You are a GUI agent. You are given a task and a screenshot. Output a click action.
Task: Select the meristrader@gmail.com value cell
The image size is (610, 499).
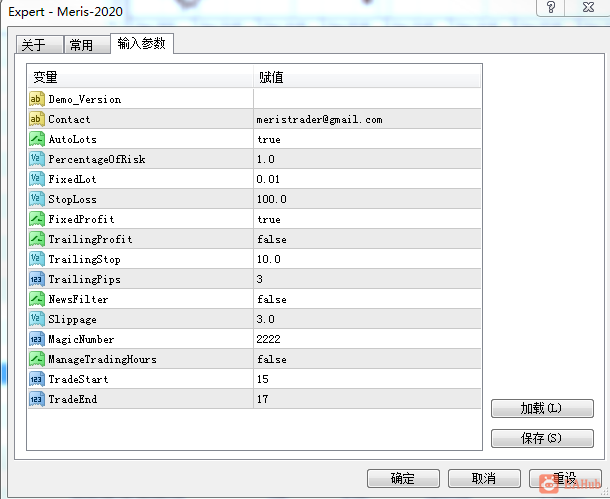click(367, 119)
